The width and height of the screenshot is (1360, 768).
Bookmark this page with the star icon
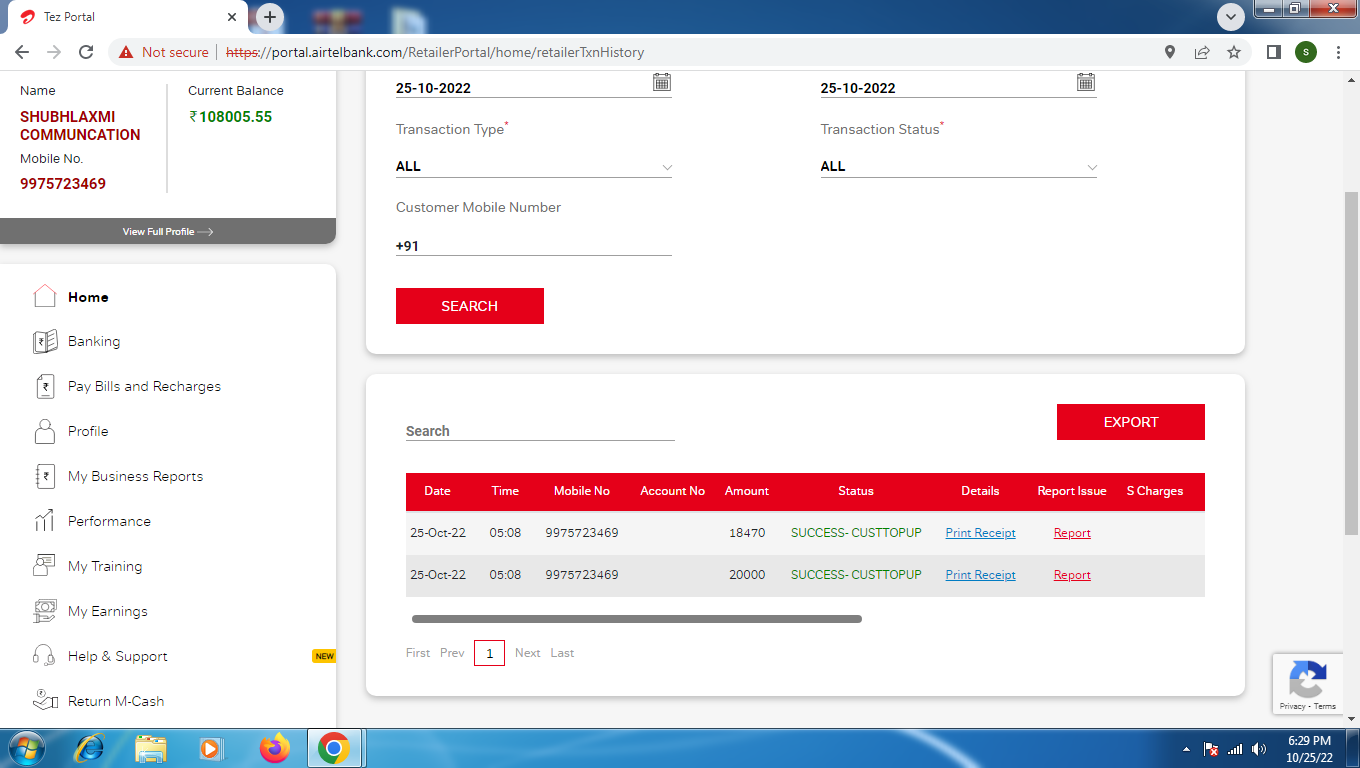pos(1234,52)
